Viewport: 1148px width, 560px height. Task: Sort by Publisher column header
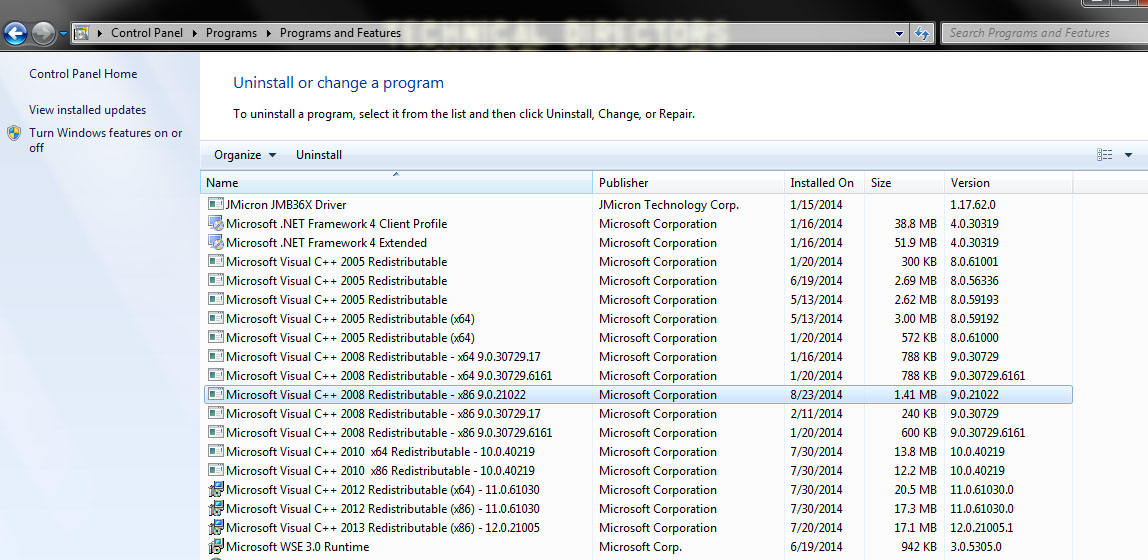pyautogui.click(x=688, y=183)
